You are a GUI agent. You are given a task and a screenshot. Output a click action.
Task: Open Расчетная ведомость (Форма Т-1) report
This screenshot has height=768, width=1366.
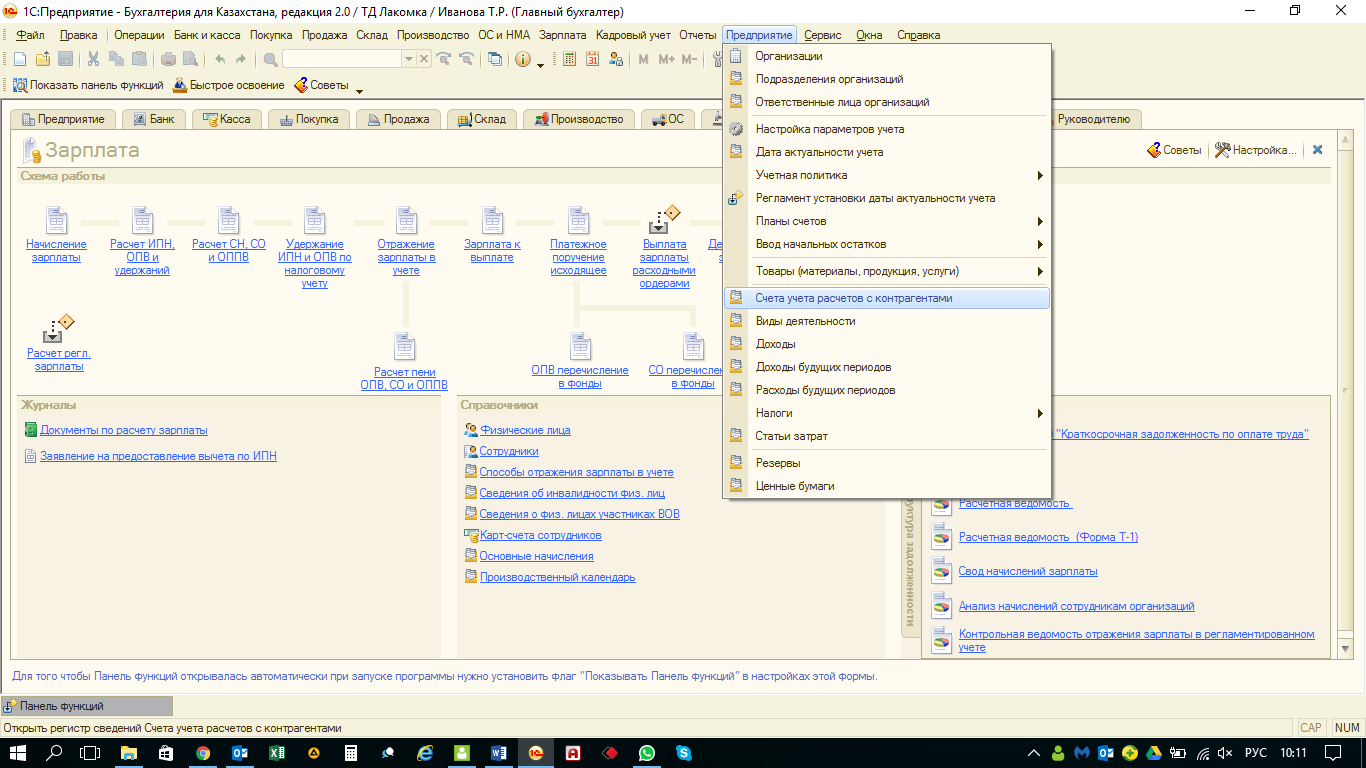[1048, 537]
